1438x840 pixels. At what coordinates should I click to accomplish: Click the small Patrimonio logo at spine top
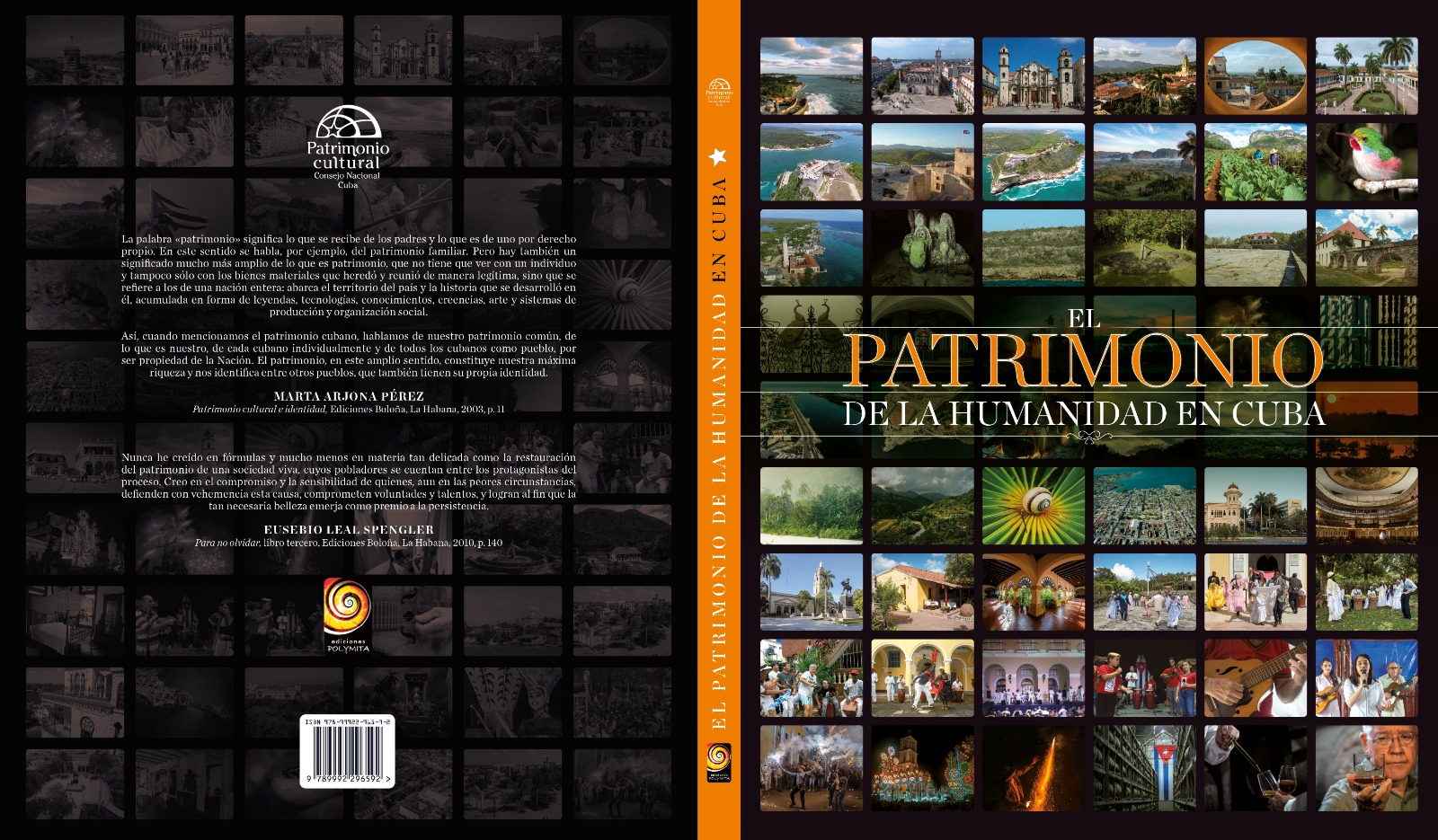click(719, 90)
